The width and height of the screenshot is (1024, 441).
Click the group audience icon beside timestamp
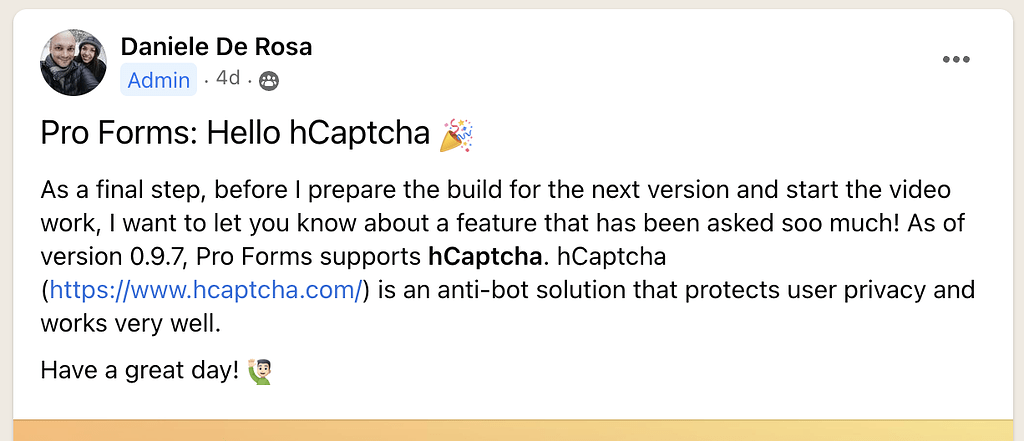268,81
